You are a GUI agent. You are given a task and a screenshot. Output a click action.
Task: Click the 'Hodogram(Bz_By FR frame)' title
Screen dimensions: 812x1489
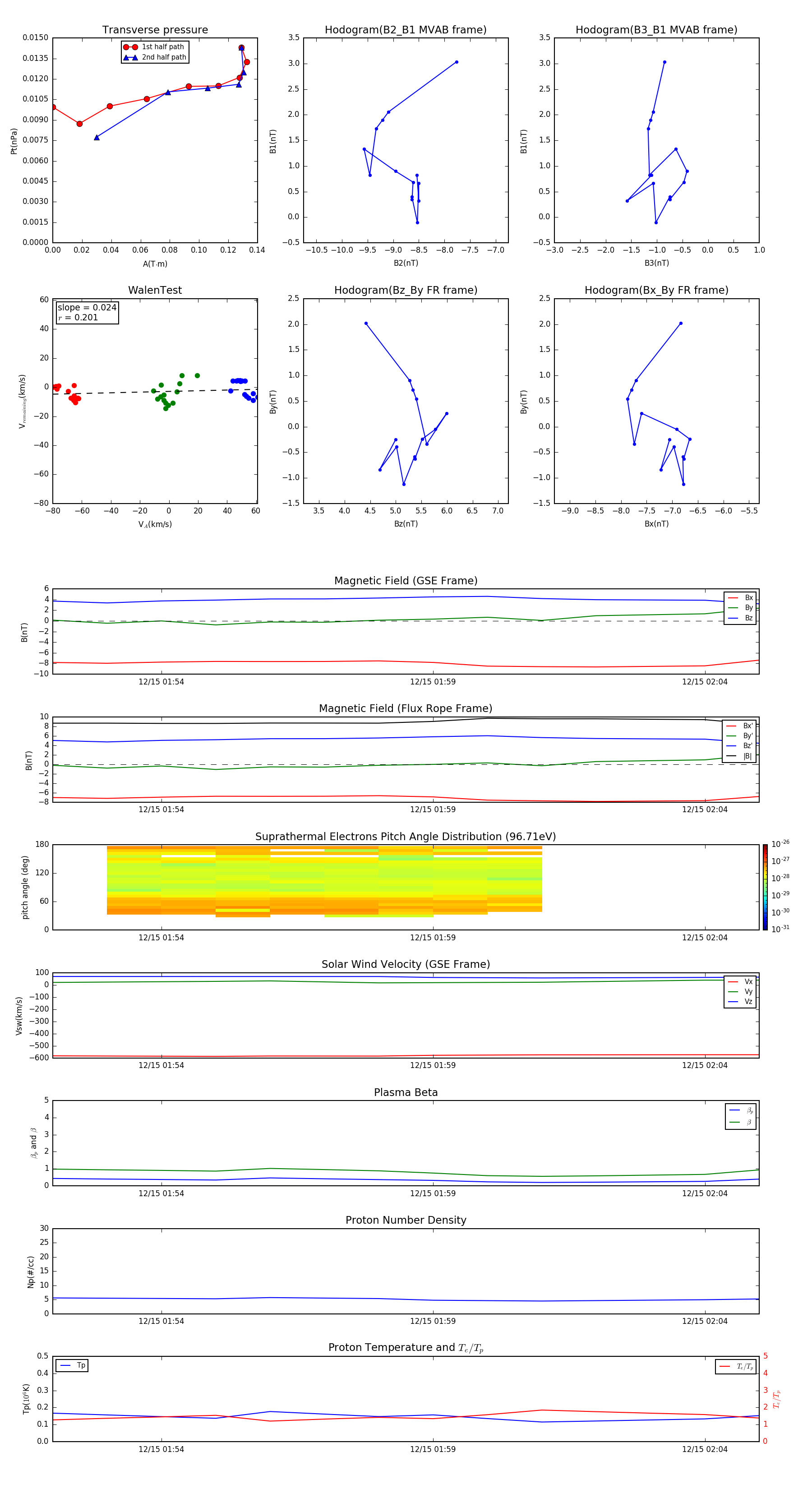coord(406,290)
